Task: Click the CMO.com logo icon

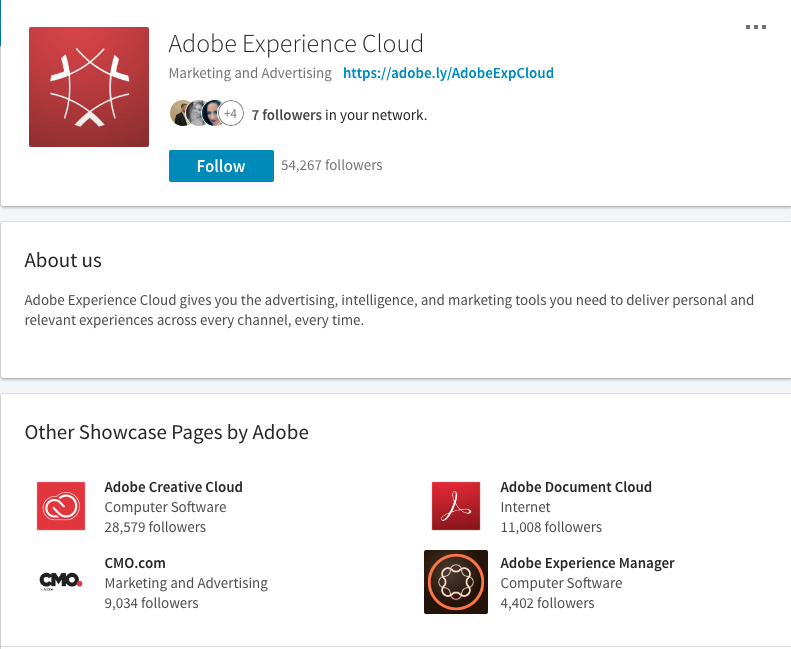Action: point(61,581)
